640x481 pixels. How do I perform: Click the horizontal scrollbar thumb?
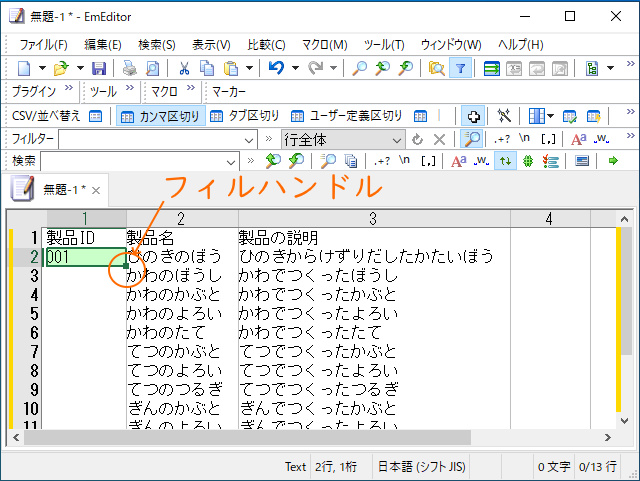click(x=247, y=437)
